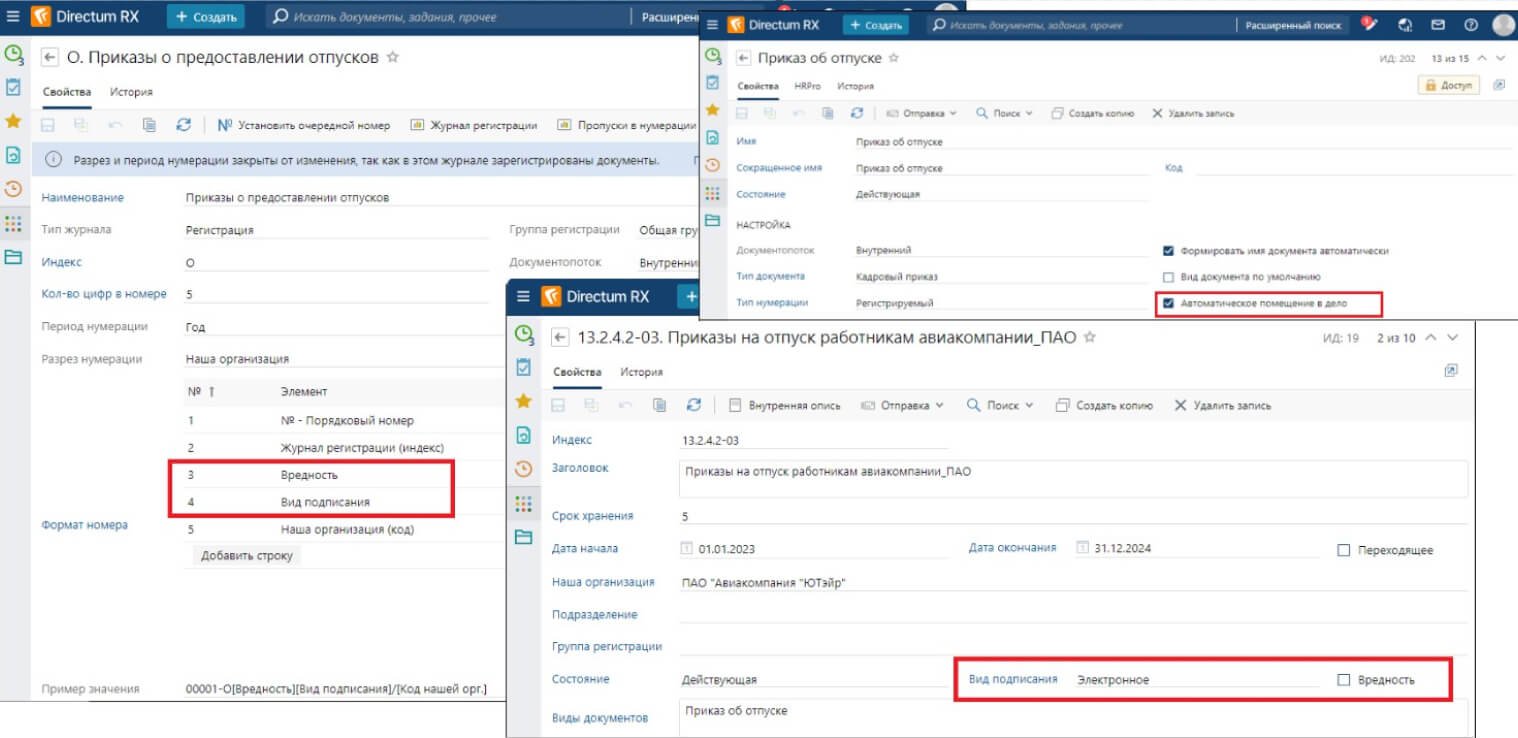1518x738 pixels.
Task: Open calendar icon for Дата окончания
Action: (1083, 548)
